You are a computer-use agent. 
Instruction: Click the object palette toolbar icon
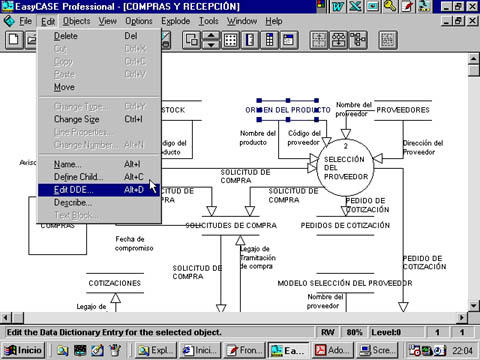pyautogui.click(x=270, y=40)
